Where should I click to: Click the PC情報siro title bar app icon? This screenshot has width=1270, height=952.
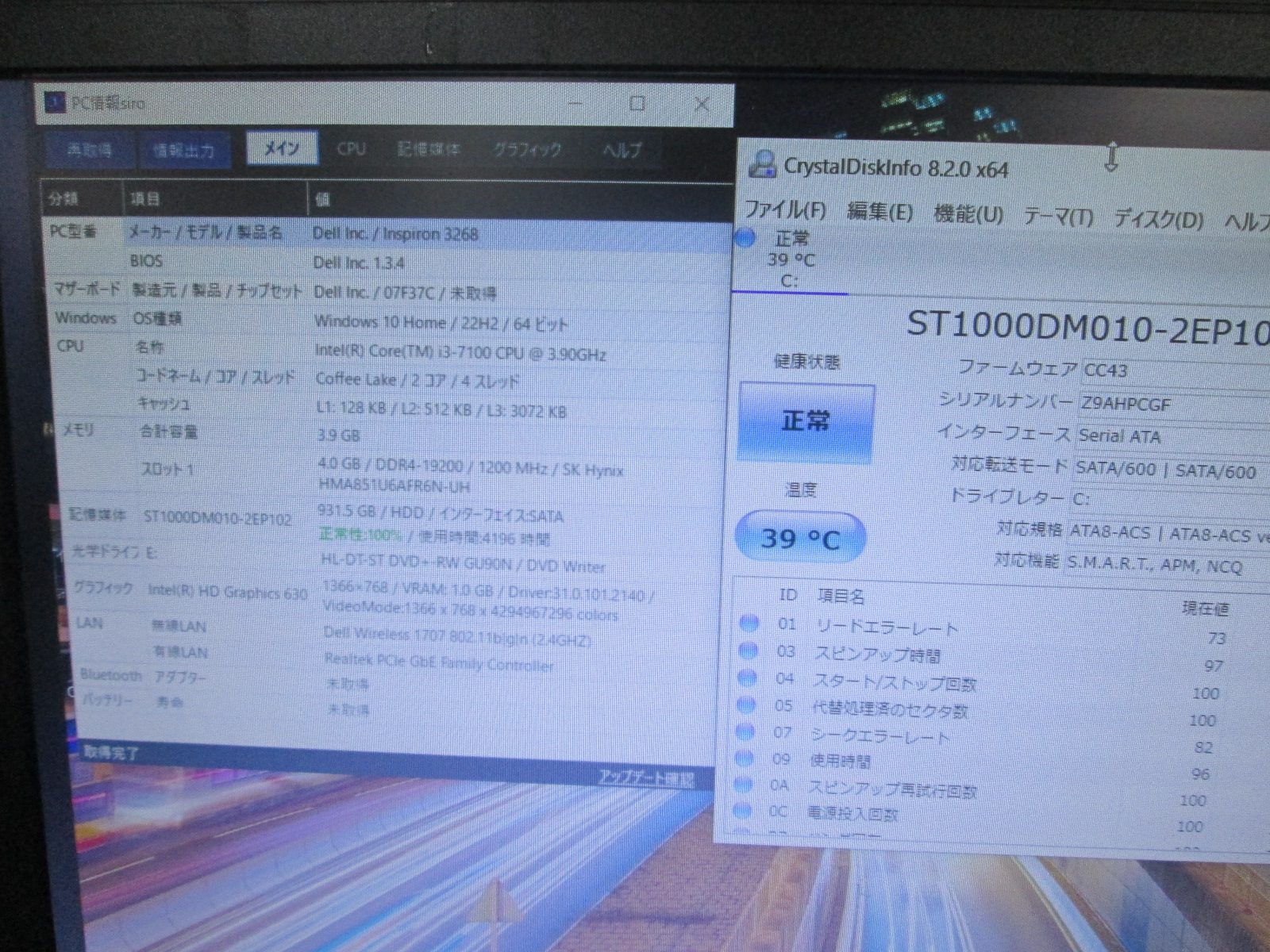[54, 102]
